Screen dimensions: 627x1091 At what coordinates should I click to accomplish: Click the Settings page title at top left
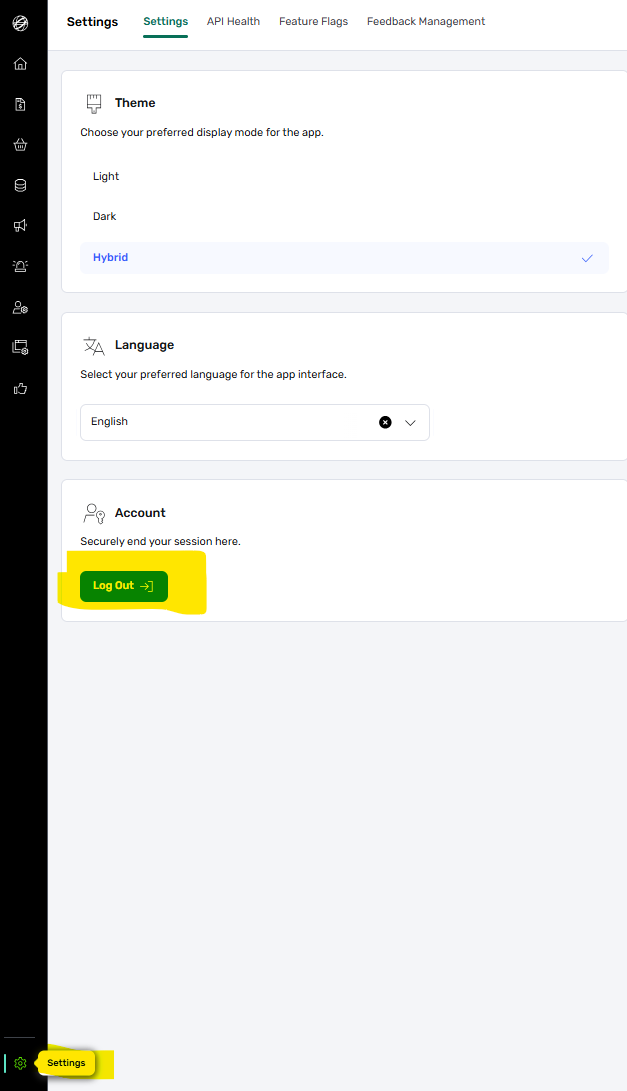[x=93, y=22]
